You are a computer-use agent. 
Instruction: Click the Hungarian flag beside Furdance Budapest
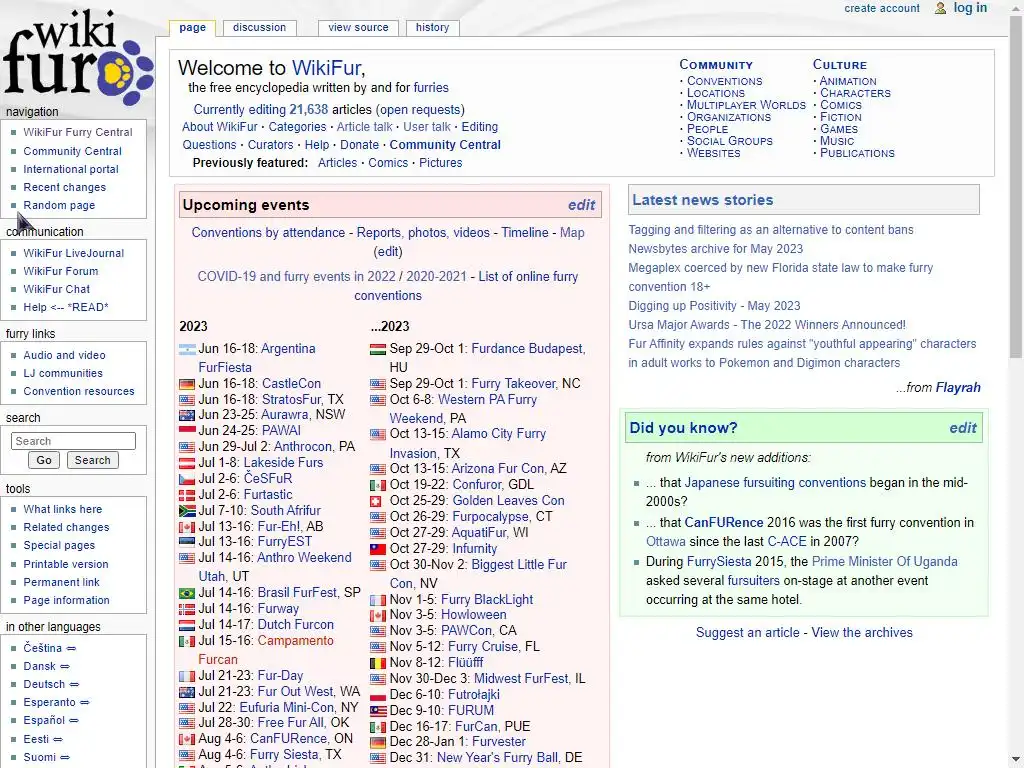click(378, 349)
